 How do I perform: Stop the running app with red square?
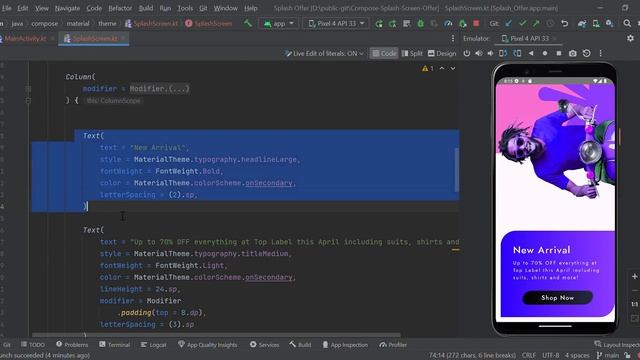(476, 23)
